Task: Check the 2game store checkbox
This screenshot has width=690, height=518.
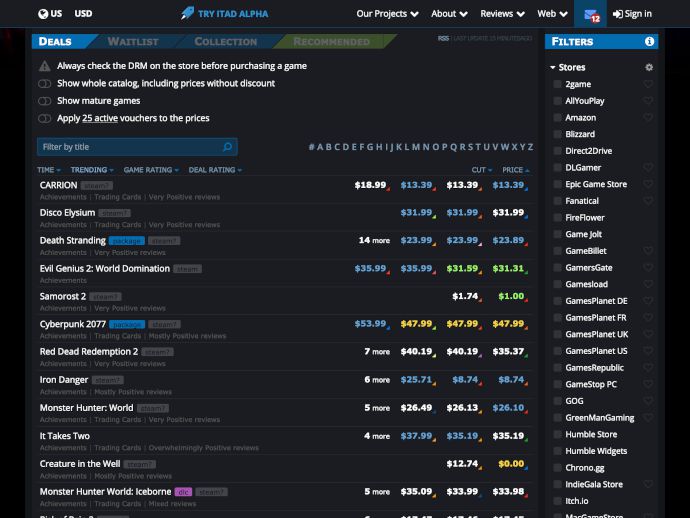Action: click(x=557, y=84)
